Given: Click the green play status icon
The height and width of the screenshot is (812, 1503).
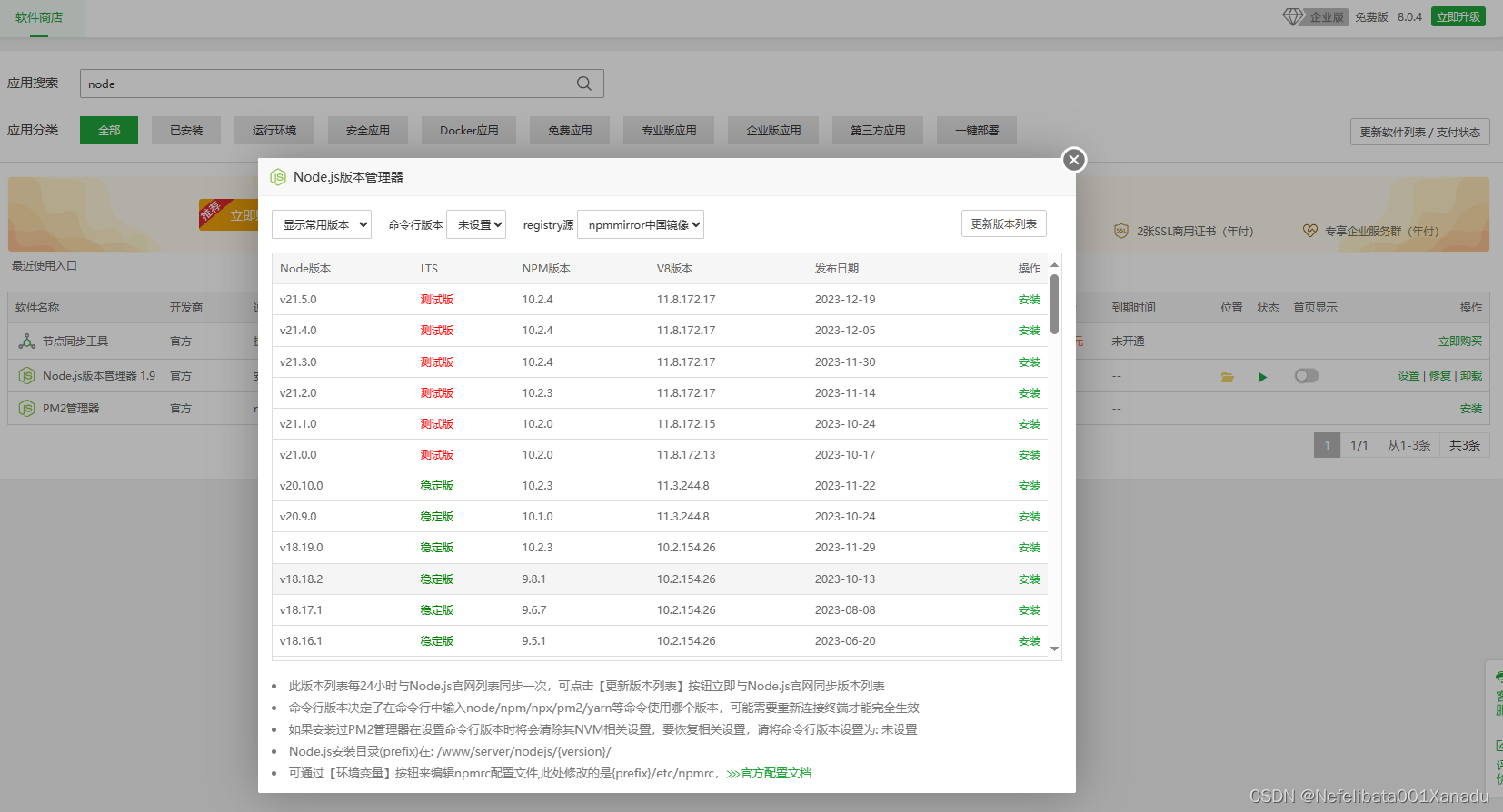Looking at the screenshot, I should [x=1262, y=377].
